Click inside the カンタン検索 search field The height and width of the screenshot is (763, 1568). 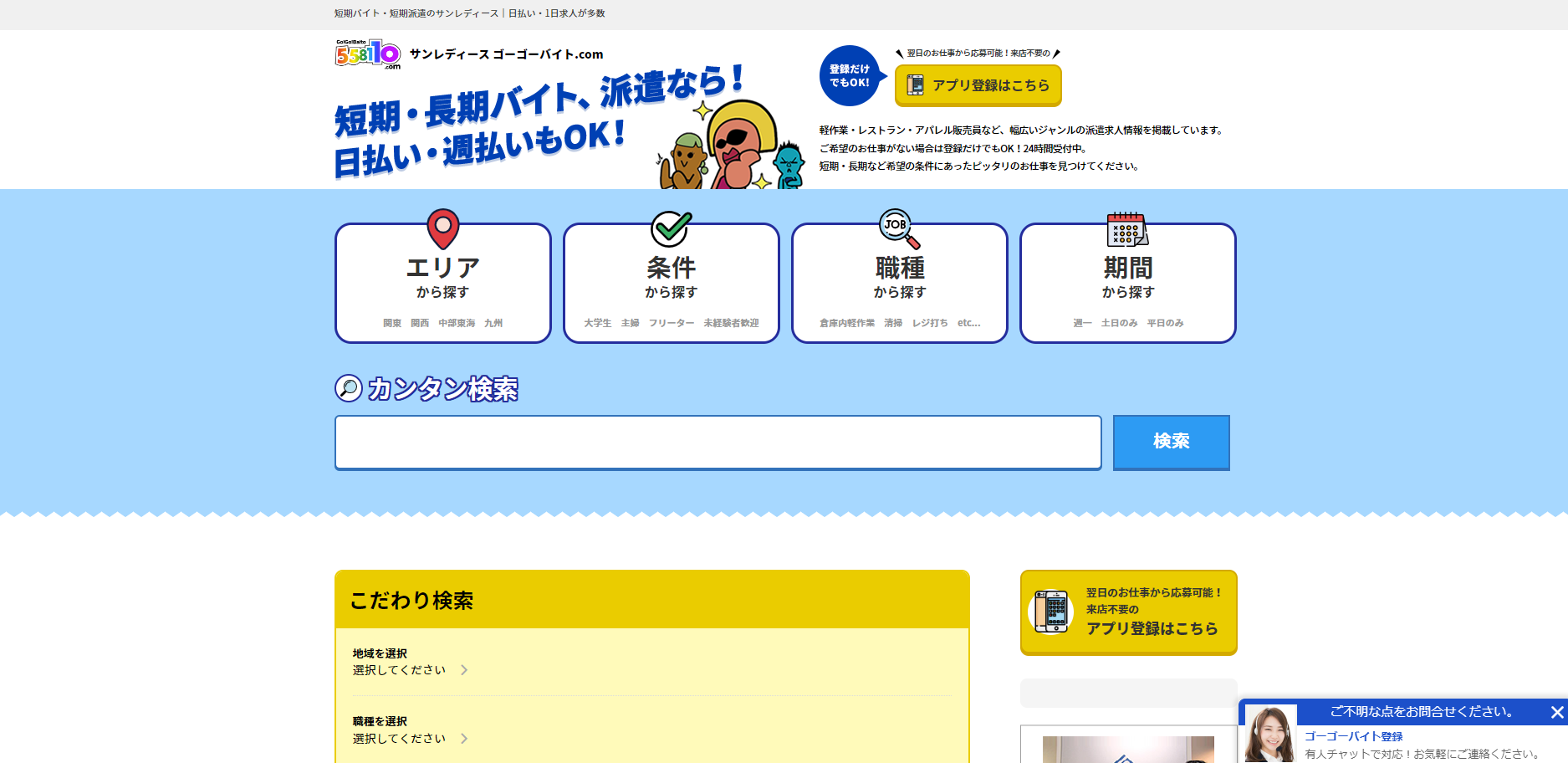(x=718, y=443)
